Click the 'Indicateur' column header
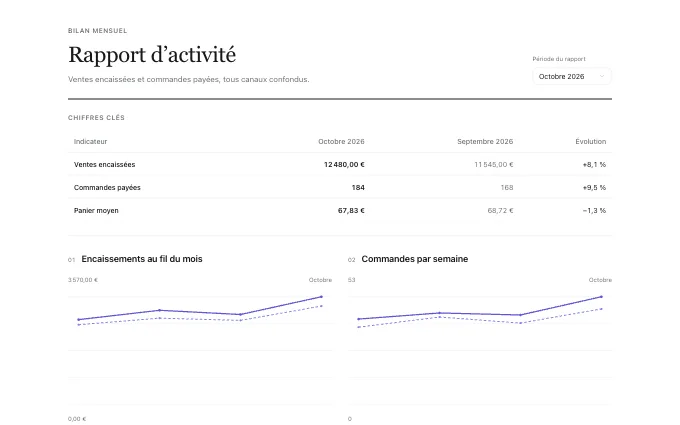680x425 pixels. 90,141
